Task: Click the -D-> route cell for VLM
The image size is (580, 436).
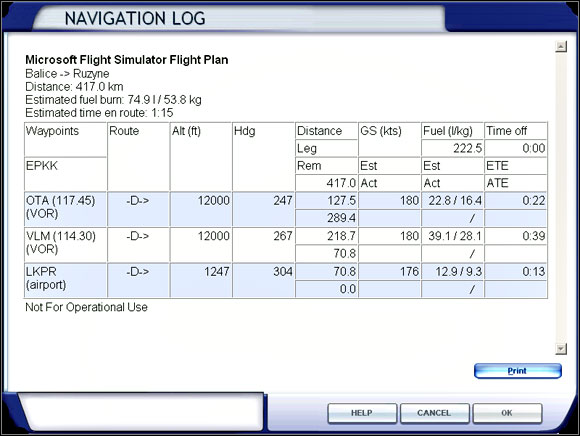Action: click(138, 244)
